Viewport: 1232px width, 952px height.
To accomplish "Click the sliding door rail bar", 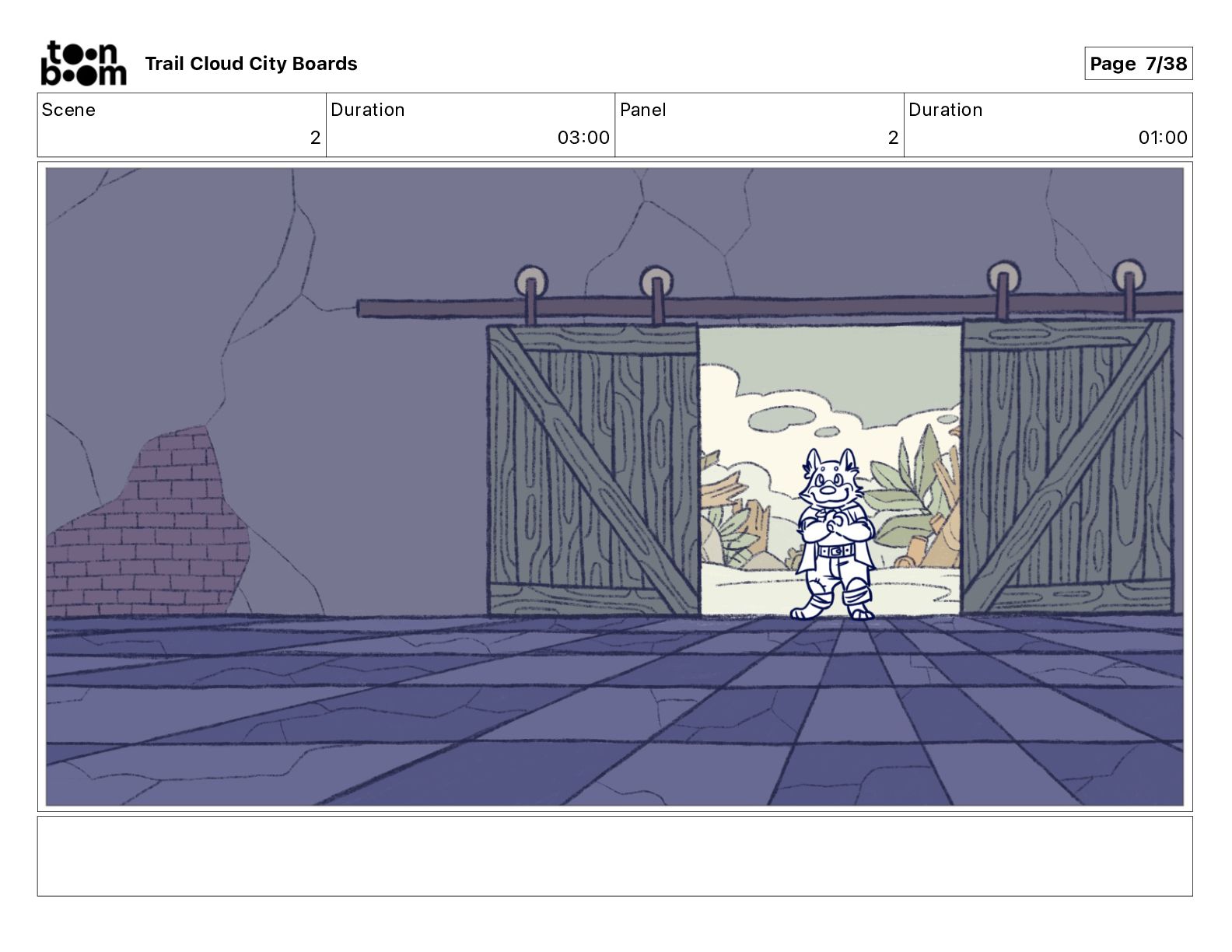I will [x=770, y=304].
